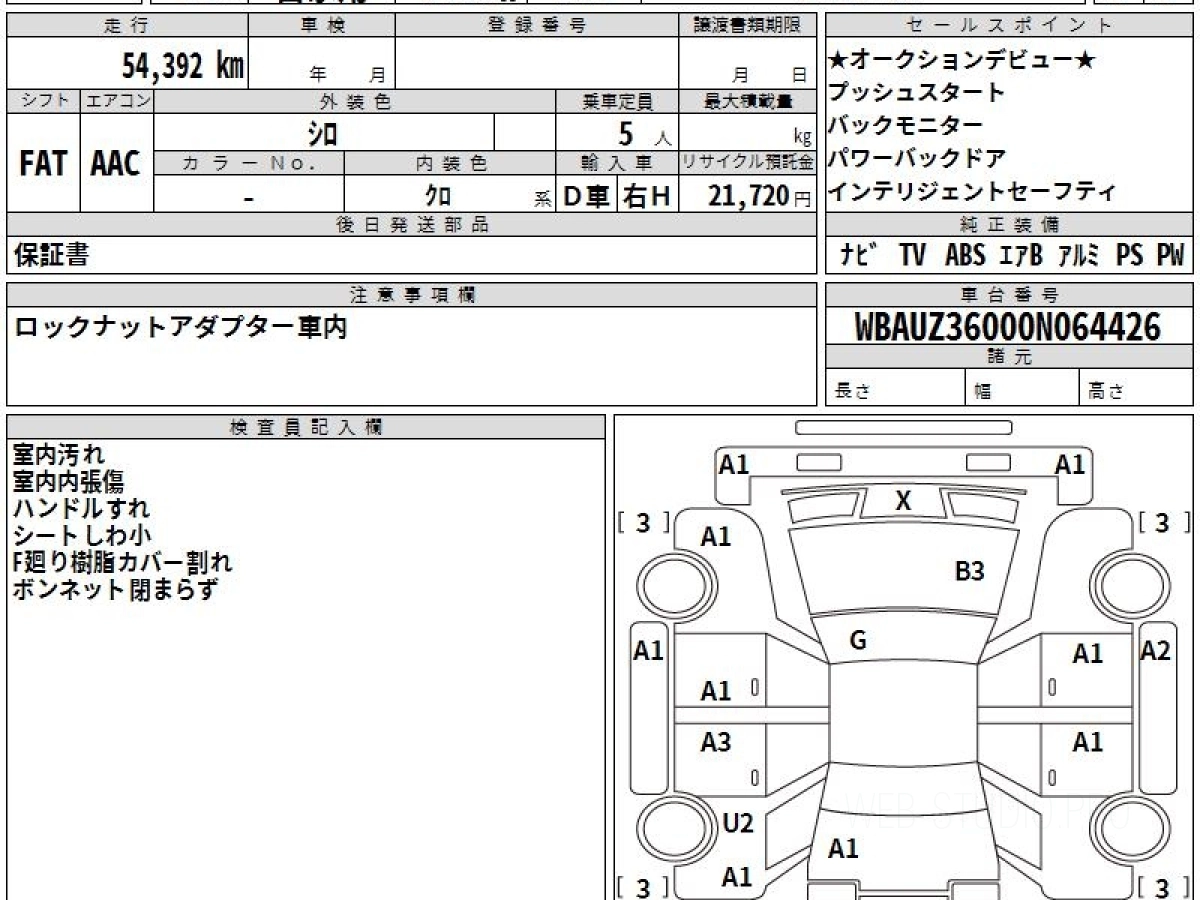The height and width of the screenshot is (900, 1200).
Task: Click the exterior color value シロ
Action: click(x=322, y=133)
